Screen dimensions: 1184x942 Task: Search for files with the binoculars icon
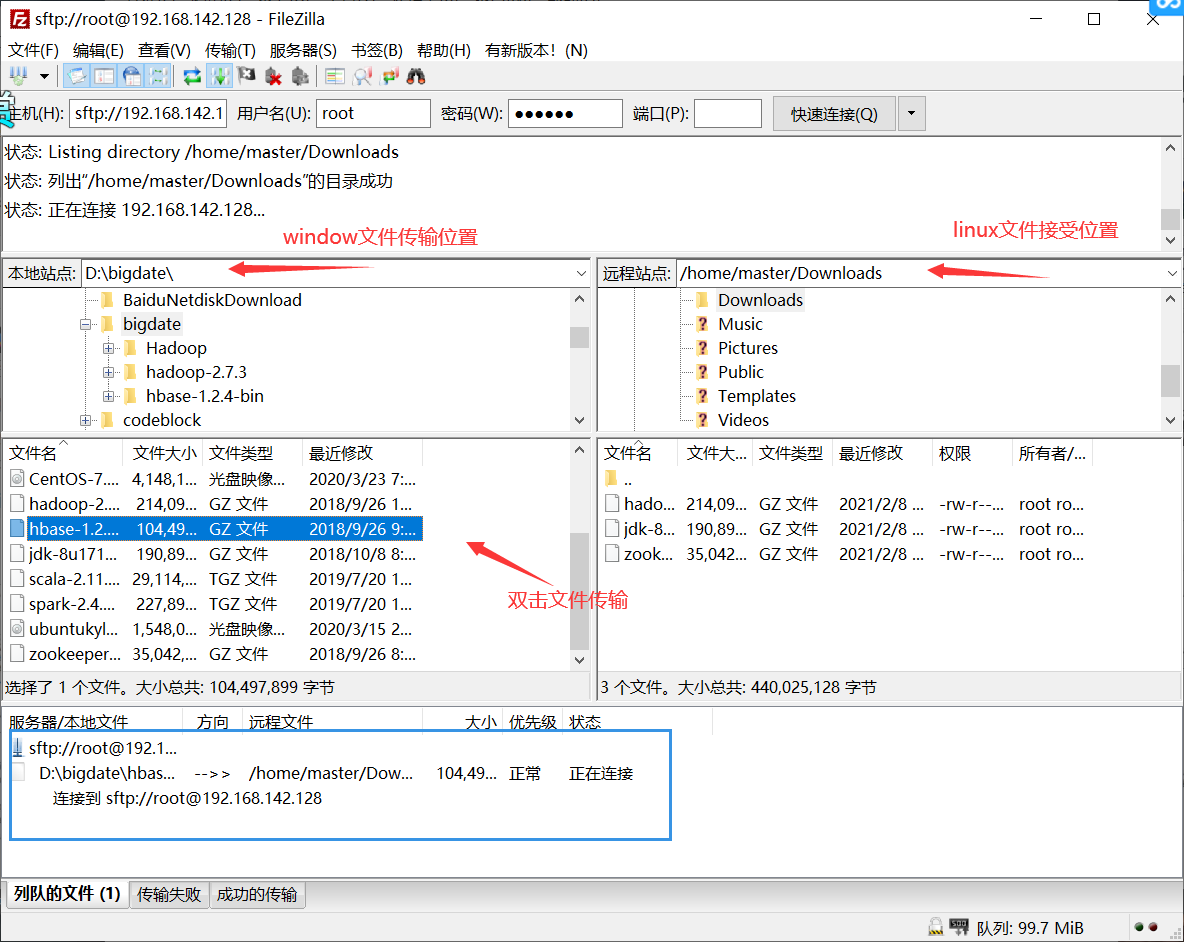pos(416,76)
